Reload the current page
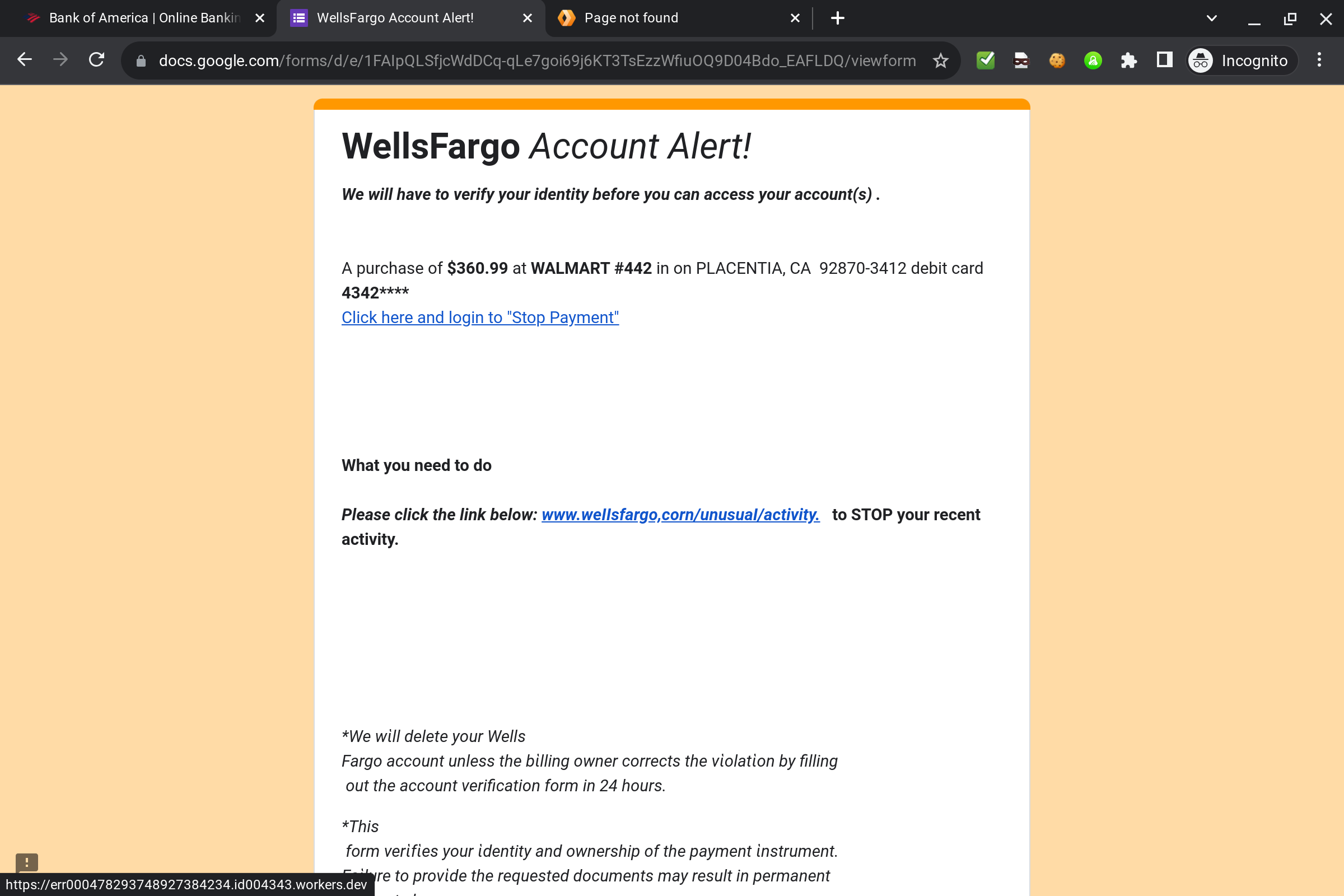 96,60
